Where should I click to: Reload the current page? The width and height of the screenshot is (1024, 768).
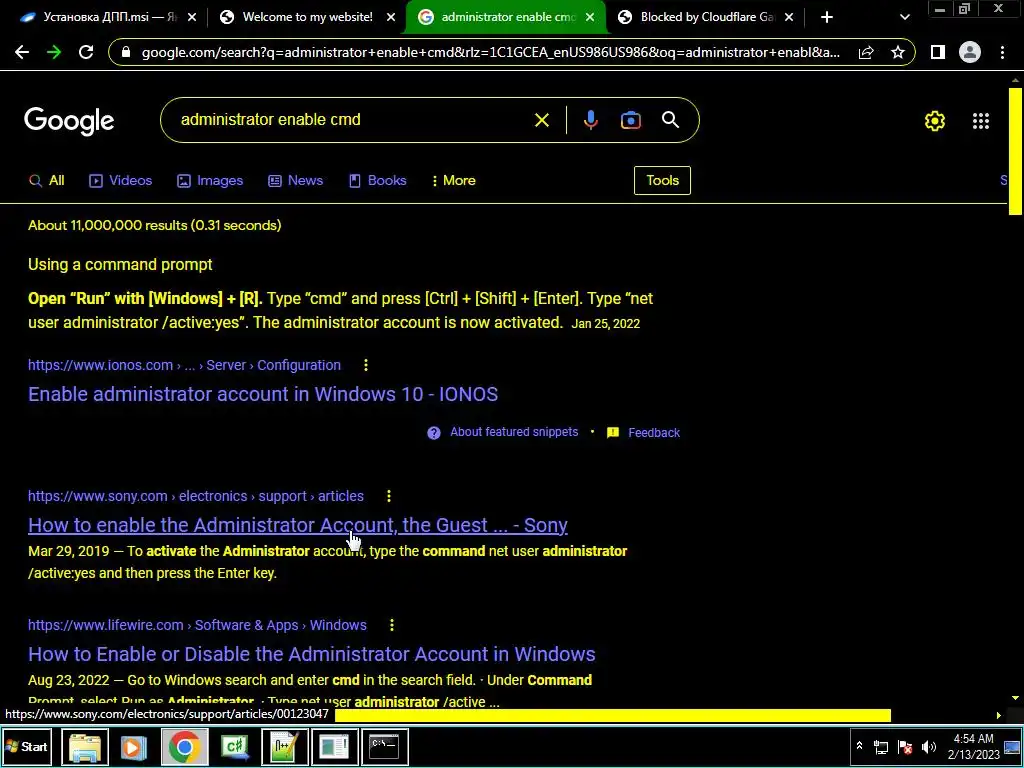point(86,53)
